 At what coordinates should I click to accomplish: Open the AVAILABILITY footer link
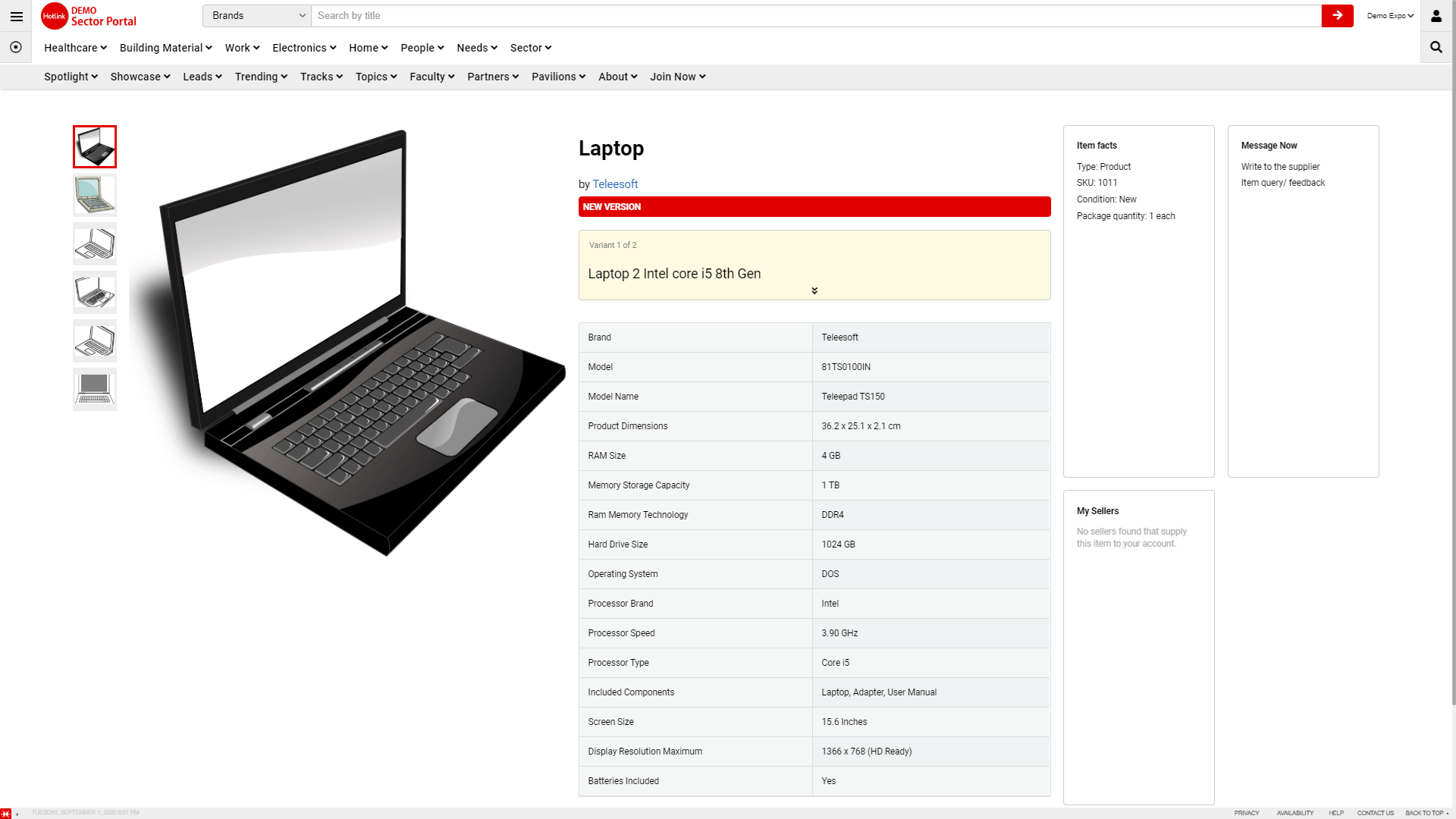pyautogui.click(x=1294, y=813)
